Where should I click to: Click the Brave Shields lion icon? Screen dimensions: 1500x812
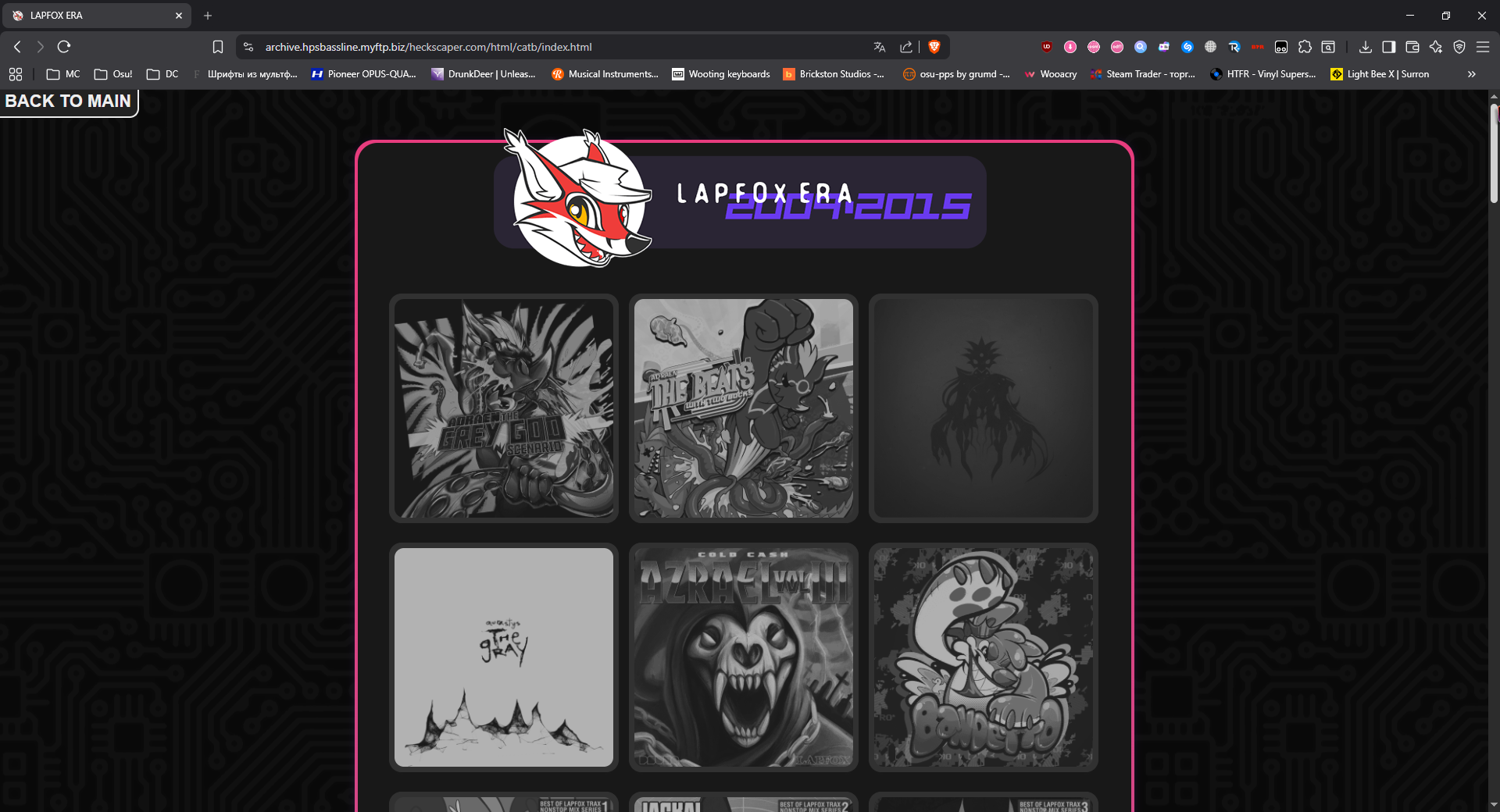[934, 47]
